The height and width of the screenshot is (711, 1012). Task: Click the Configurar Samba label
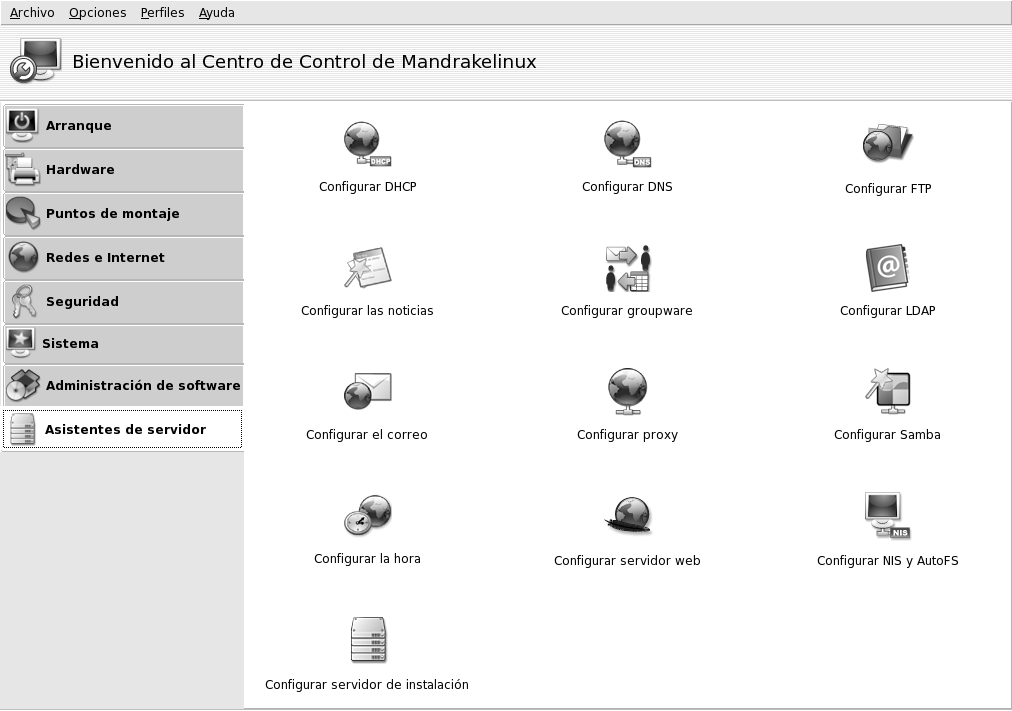click(x=887, y=434)
